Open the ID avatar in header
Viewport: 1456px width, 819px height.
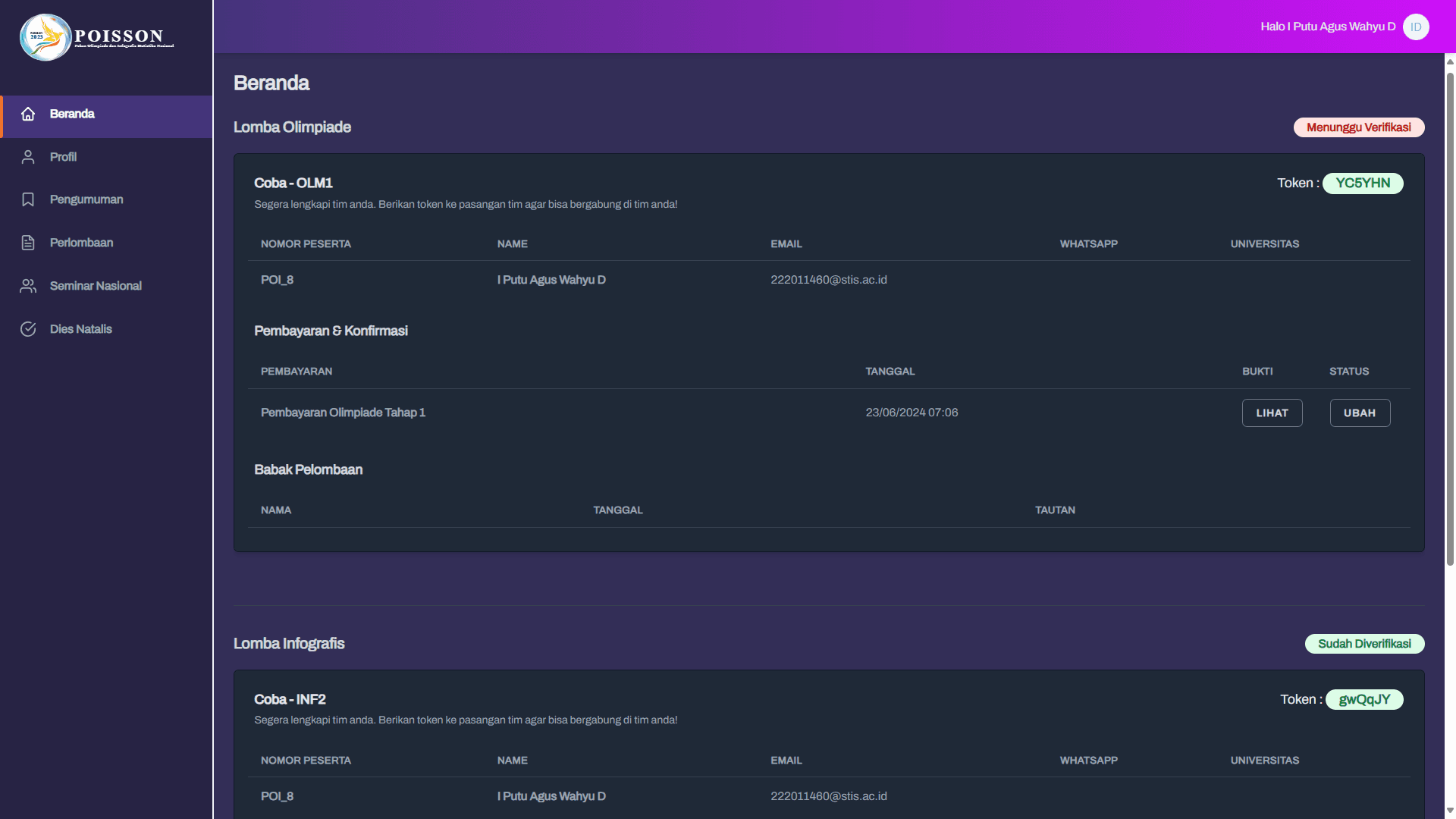point(1416,27)
